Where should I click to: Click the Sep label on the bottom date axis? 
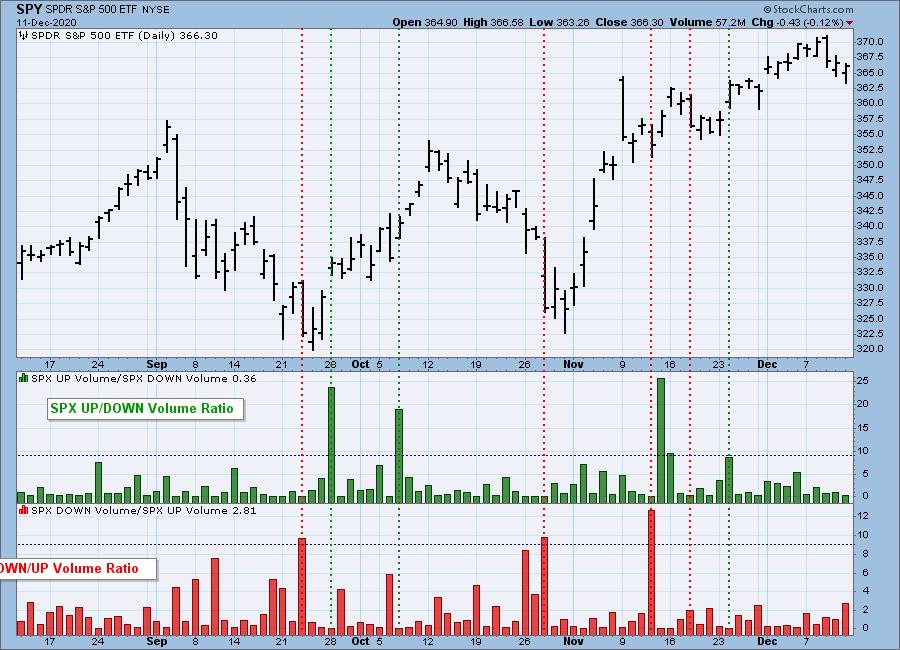tap(157, 641)
